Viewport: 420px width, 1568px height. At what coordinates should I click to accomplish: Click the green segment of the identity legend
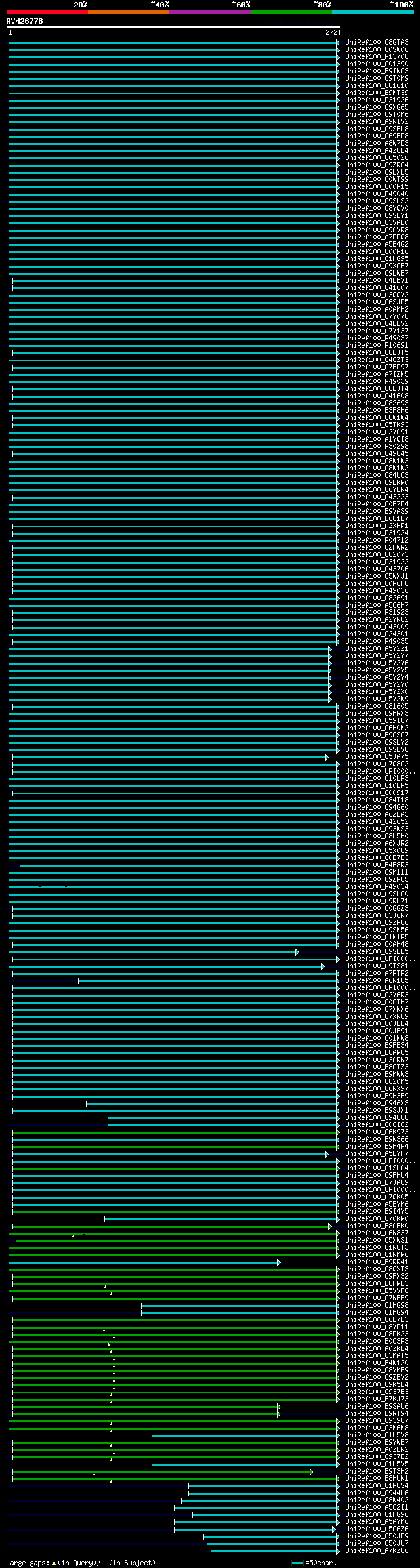tap(291, 12)
